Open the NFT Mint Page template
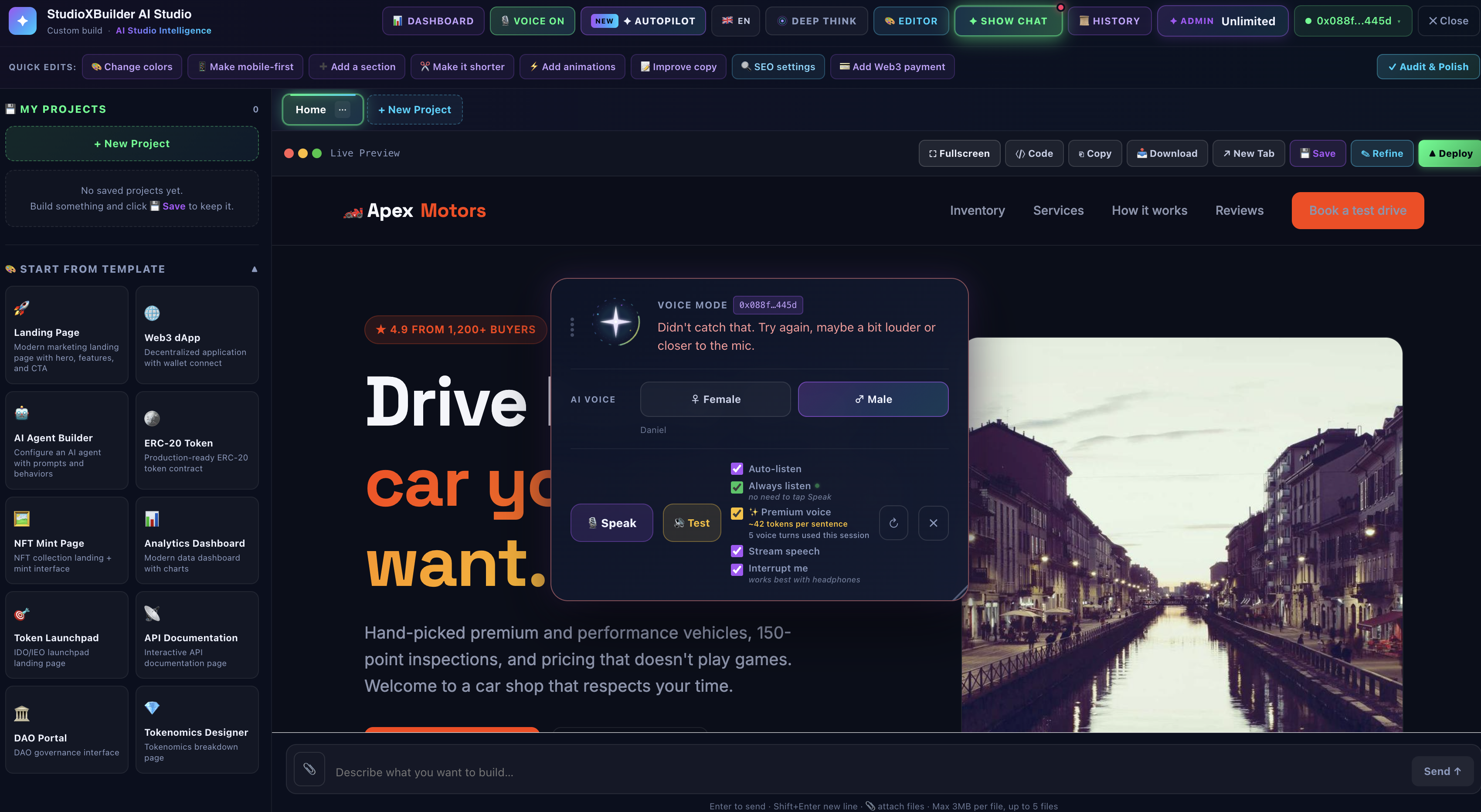Viewport: 1481px width, 812px height. tap(67, 541)
